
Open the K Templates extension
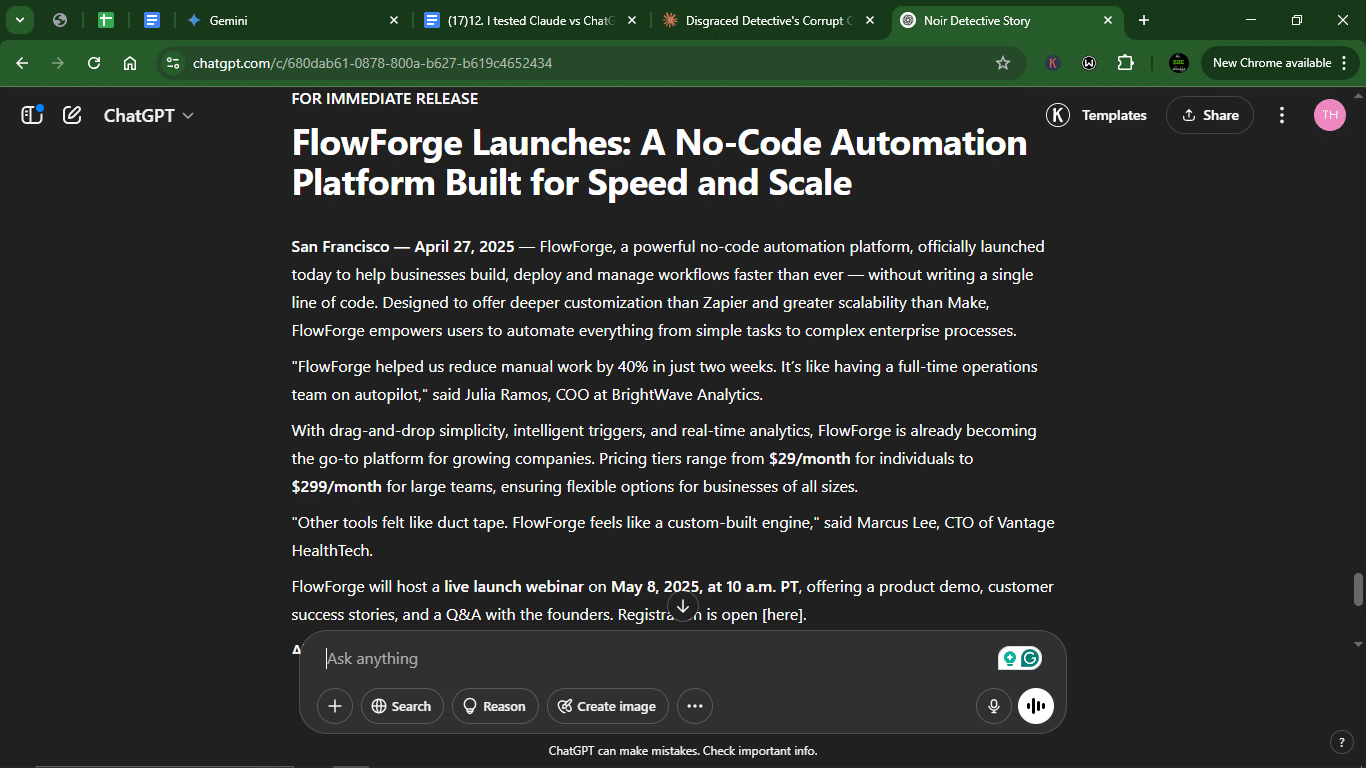[1097, 115]
